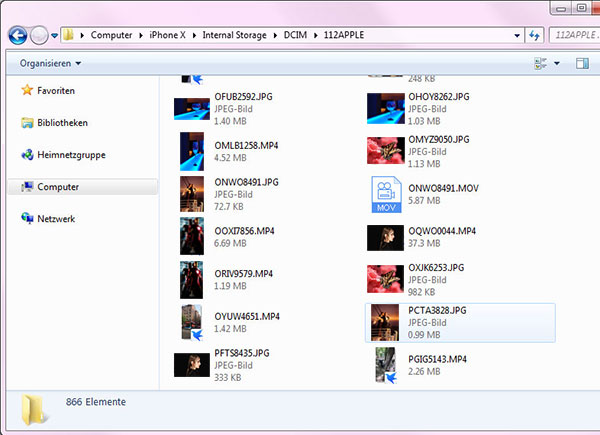Viewport: 600px width, 435px height.
Task: Expand the arrow after DCIM breadcrumb
Action: [316, 36]
